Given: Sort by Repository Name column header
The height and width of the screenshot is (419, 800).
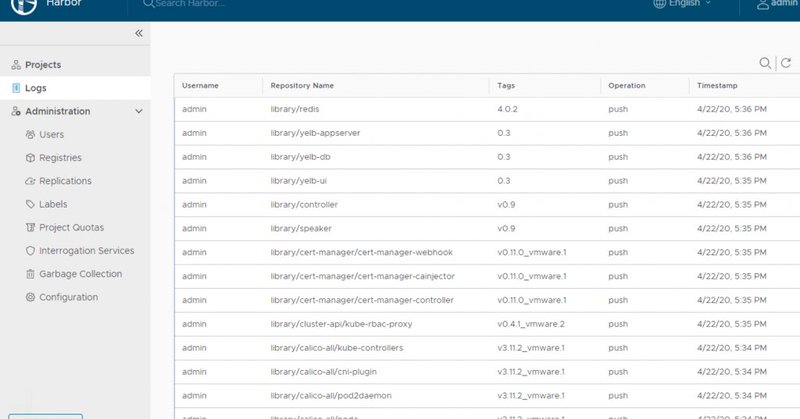Looking at the screenshot, I should coord(302,86).
